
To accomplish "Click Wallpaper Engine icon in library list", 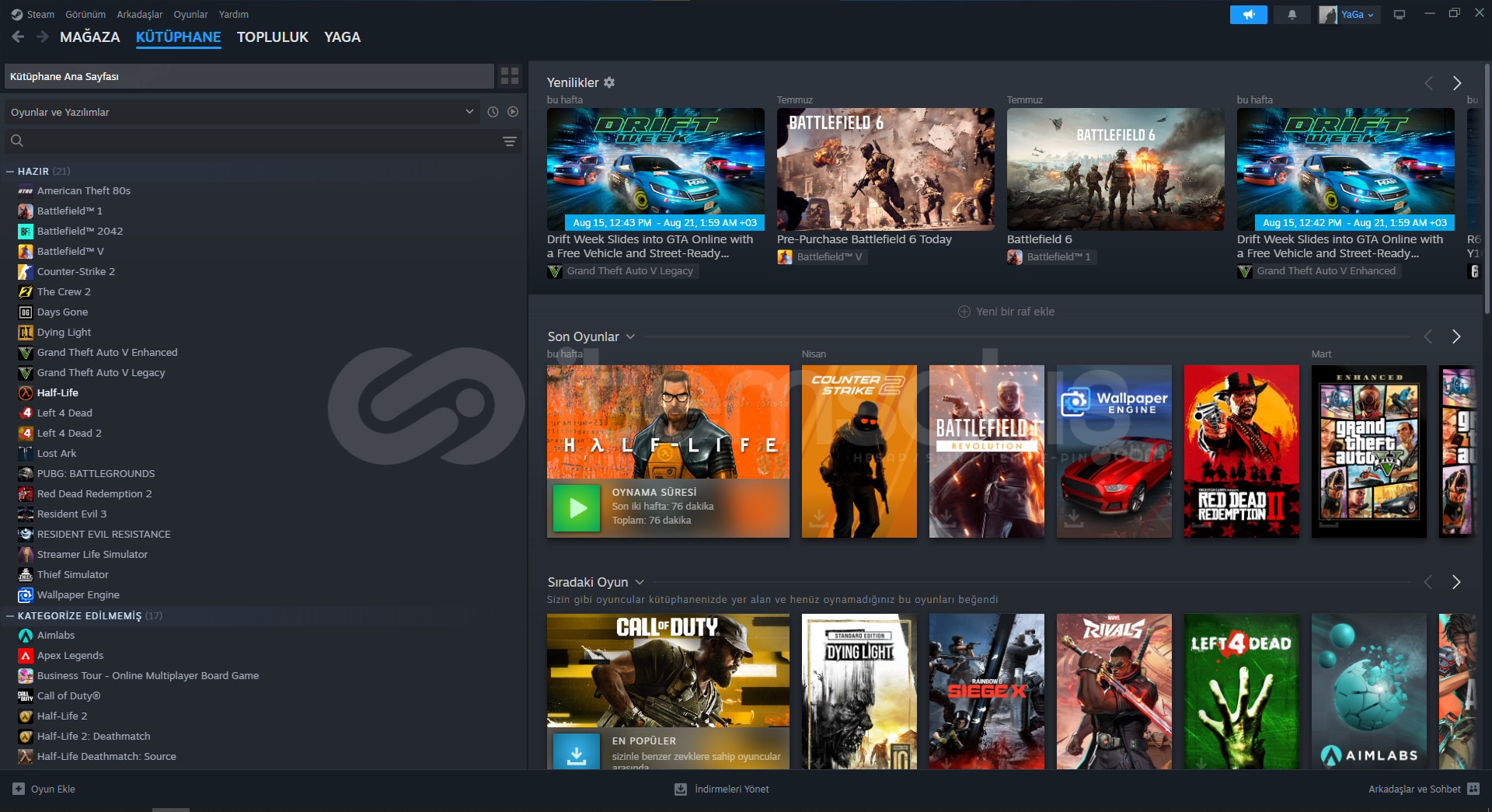I will tap(26, 594).
